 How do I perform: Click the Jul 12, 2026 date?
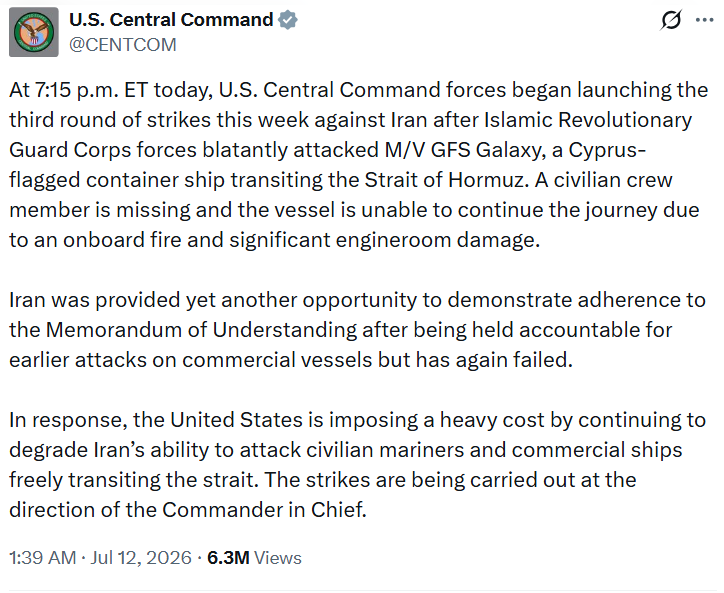pyautogui.click(x=141, y=557)
